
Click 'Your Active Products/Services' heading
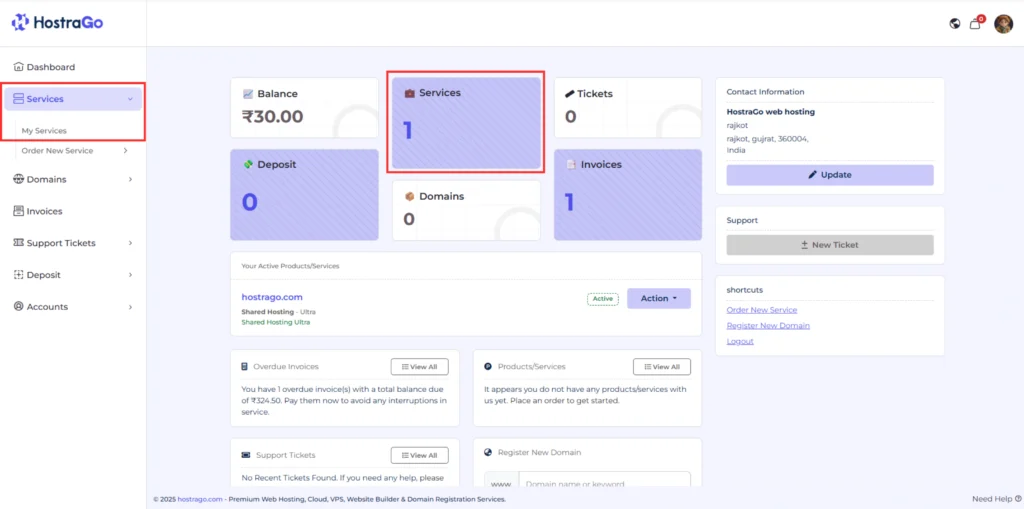(290, 266)
